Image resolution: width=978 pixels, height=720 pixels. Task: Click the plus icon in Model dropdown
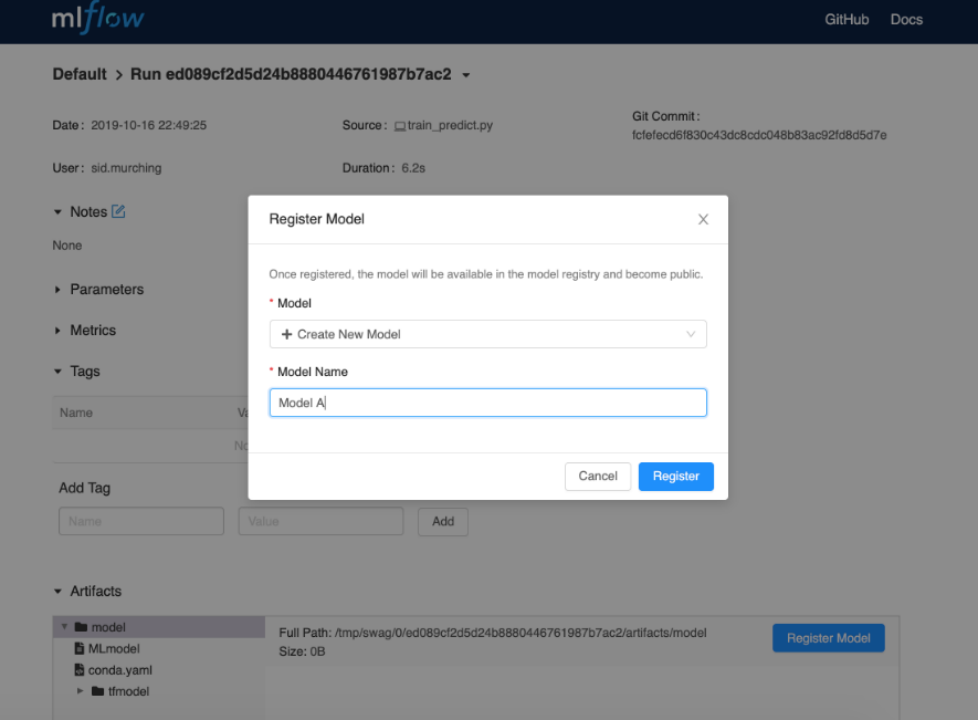(287, 334)
